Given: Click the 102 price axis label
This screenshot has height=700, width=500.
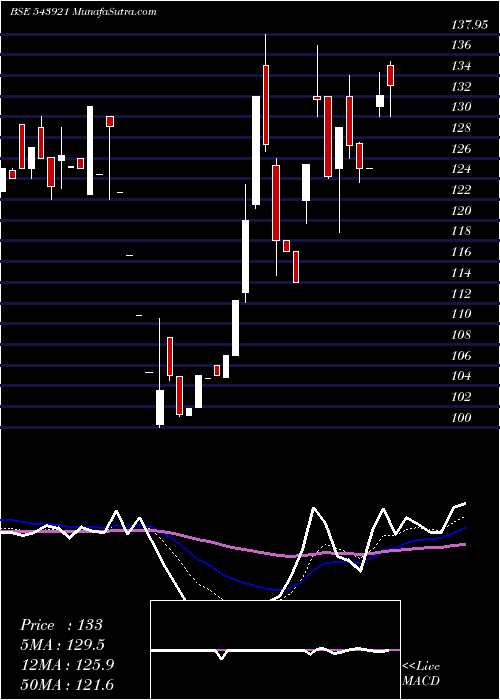Looking at the screenshot, I should coord(461,396).
